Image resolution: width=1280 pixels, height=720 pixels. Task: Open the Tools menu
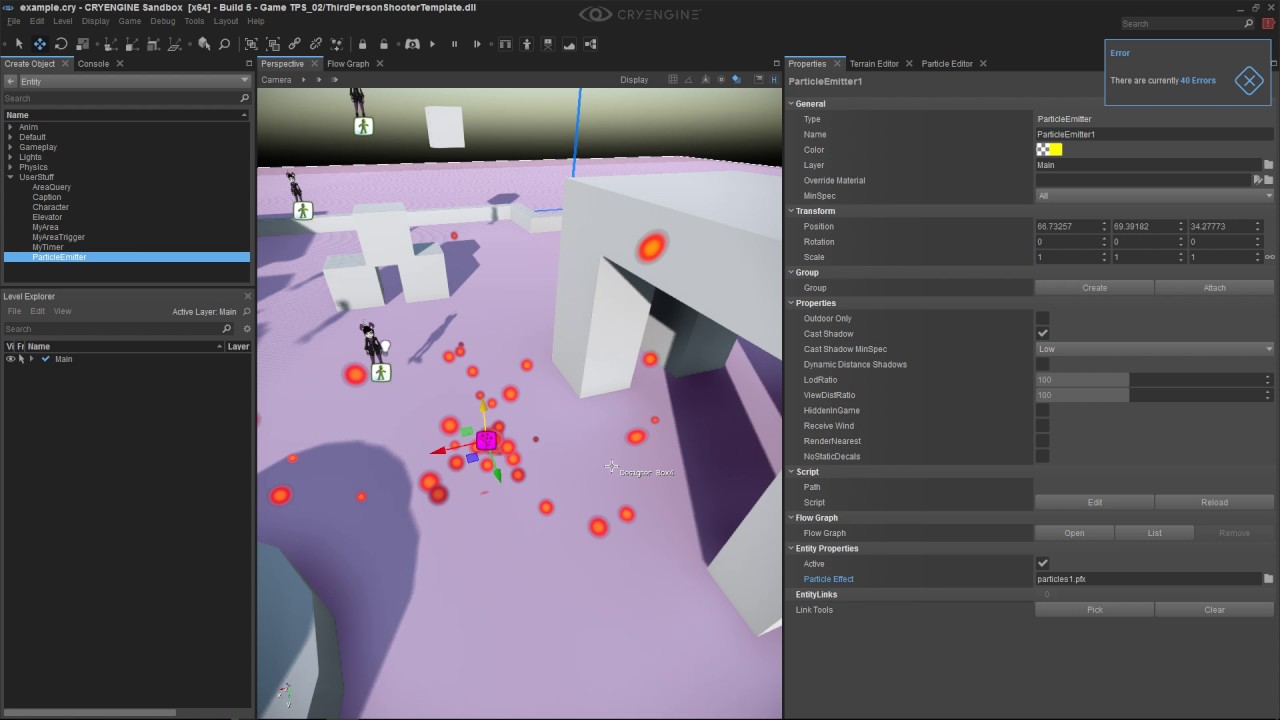(x=194, y=21)
